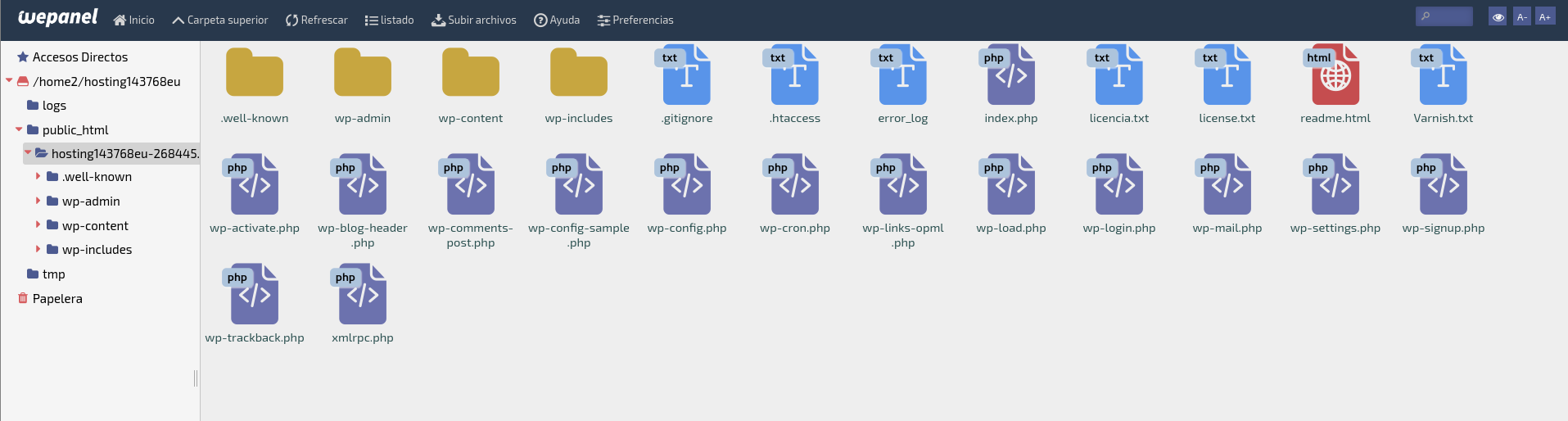This screenshot has width=1568, height=421.
Task: Collapse the public_html tree node arrow
Action: pyautogui.click(x=19, y=129)
